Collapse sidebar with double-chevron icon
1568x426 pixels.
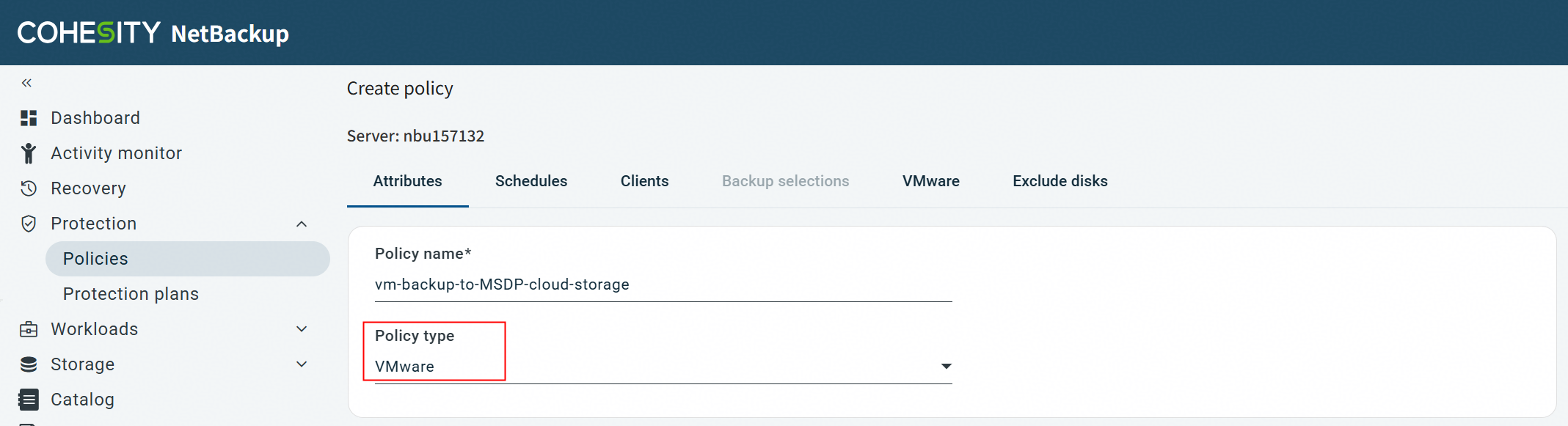26,83
